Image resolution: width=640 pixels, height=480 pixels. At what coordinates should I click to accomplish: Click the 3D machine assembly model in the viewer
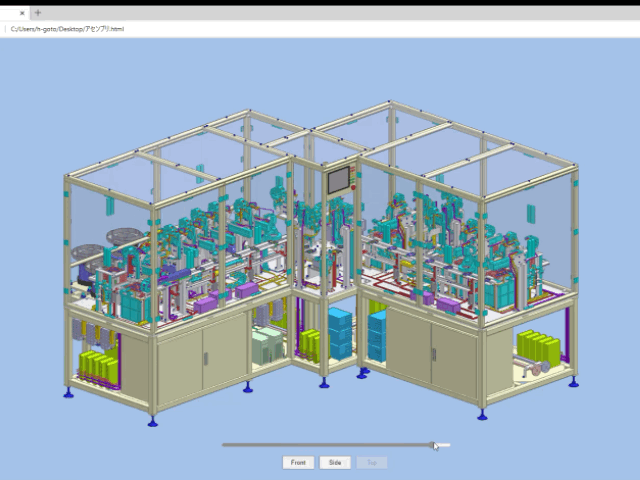(321, 263)
